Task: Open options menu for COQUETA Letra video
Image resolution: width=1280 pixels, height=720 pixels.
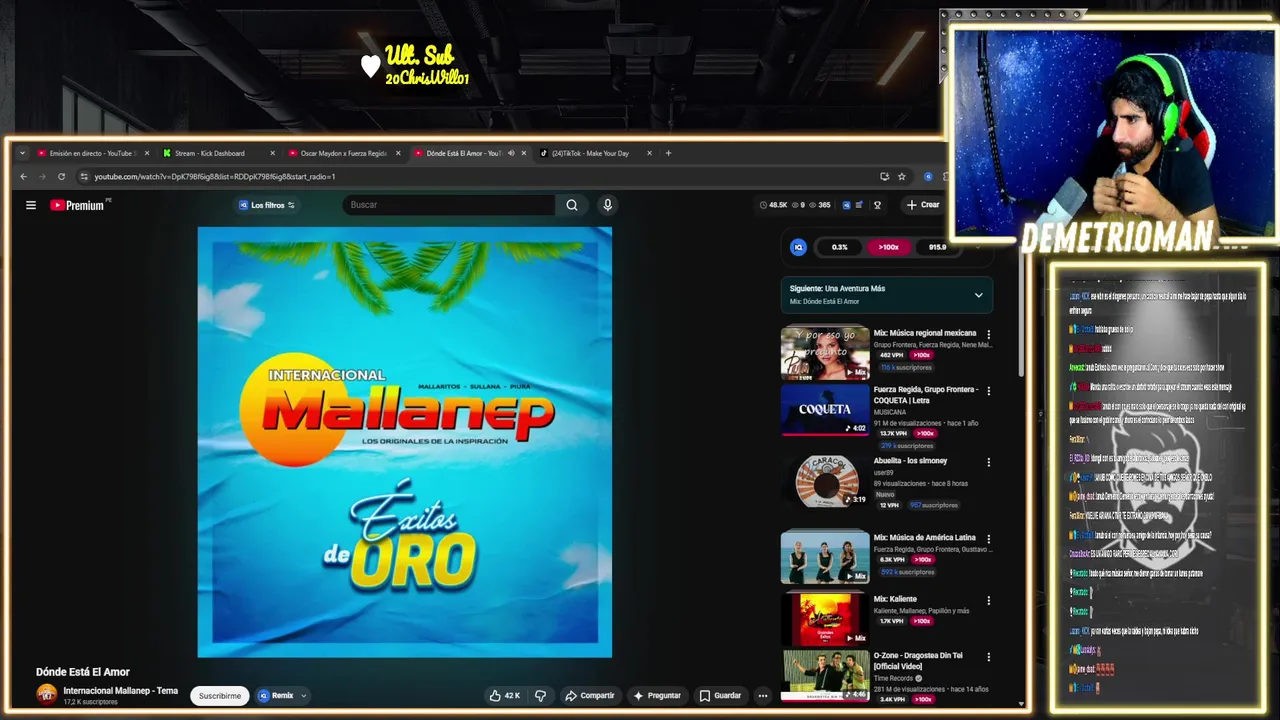Action: [x=989, y=391]
